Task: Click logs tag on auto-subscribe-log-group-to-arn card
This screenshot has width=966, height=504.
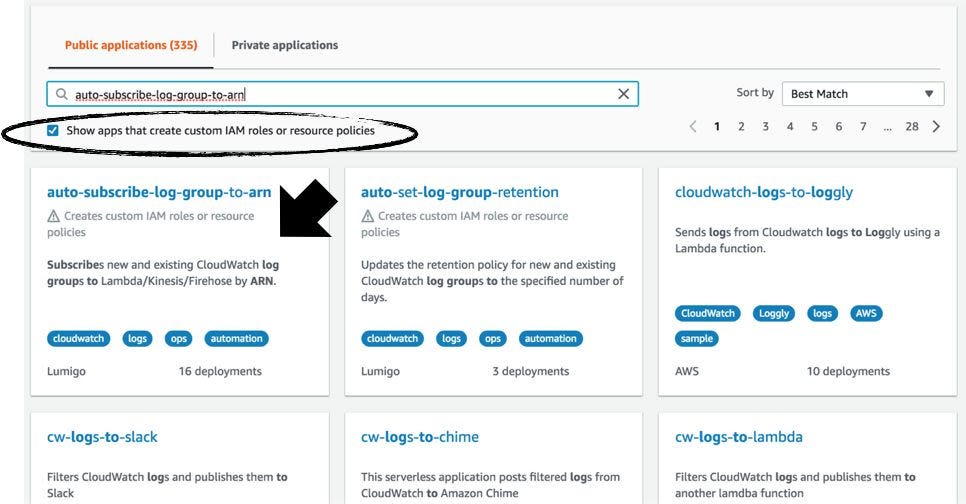Action: click(137, 338)
